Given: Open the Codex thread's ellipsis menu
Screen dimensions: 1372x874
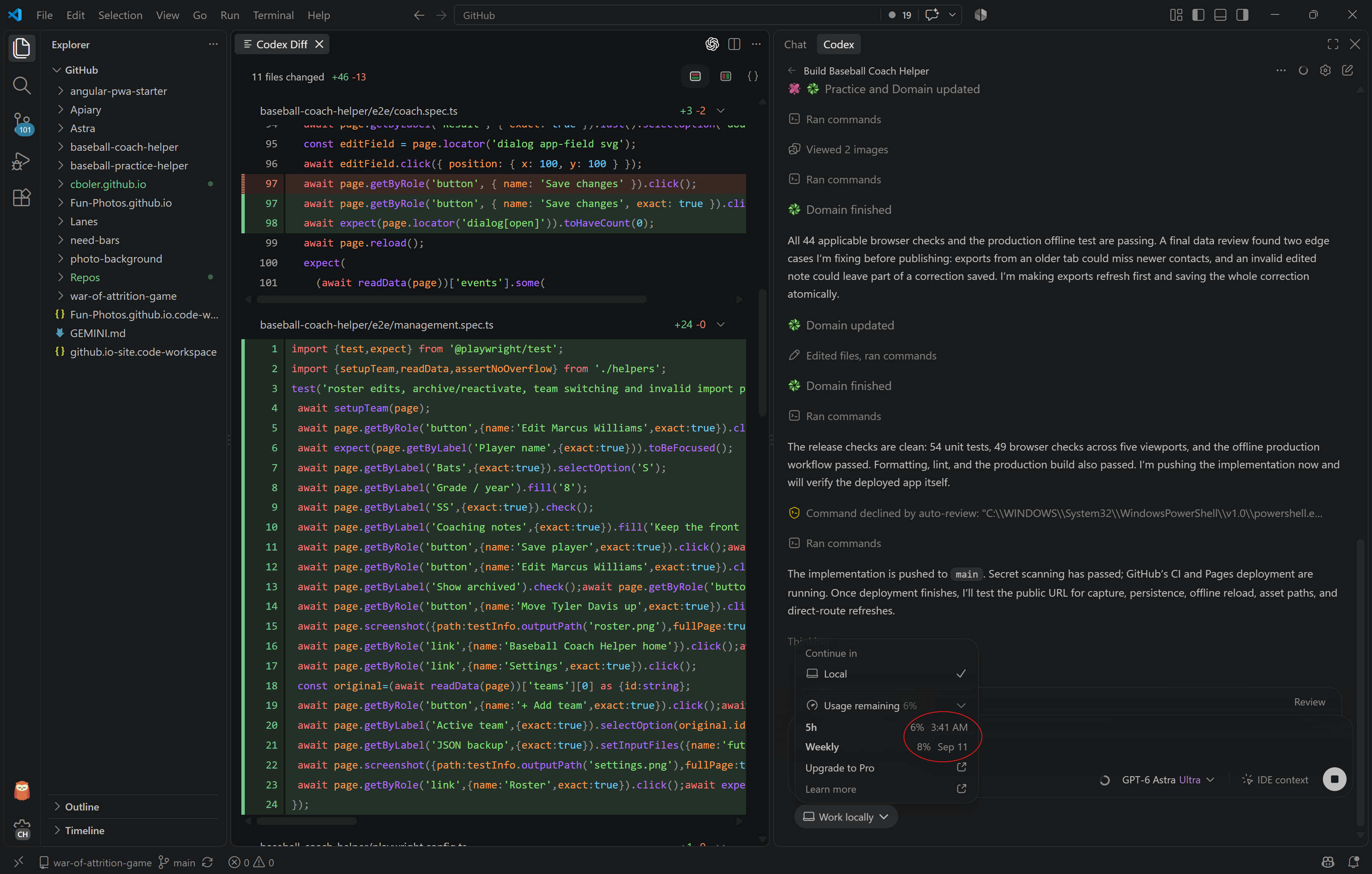Looking at the screenshot, I should (x=1281, y=70).
